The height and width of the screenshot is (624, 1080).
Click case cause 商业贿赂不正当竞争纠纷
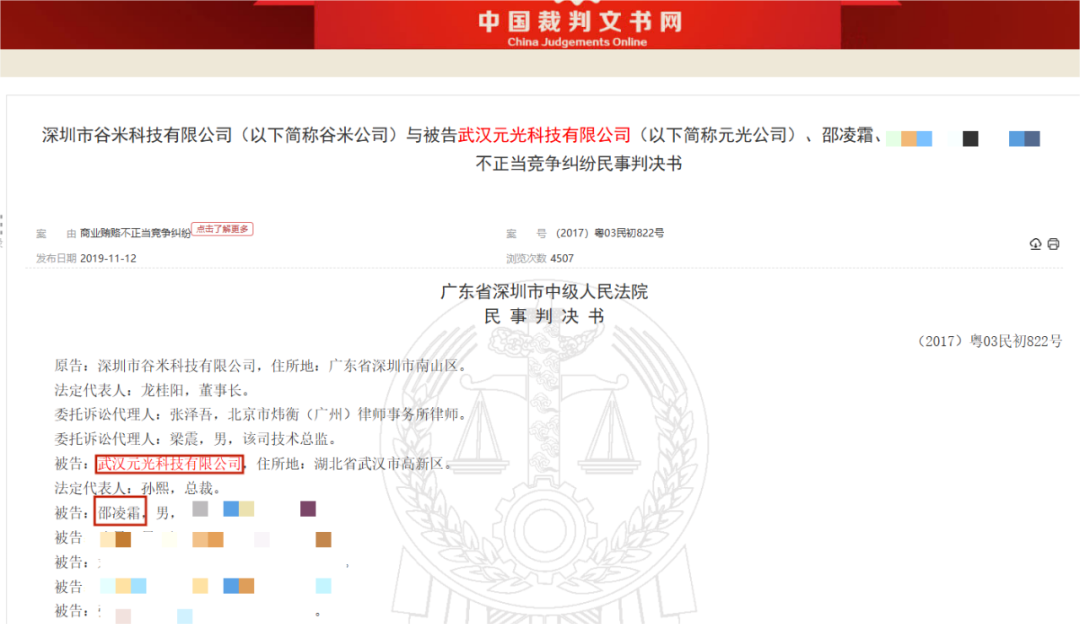(135, 233)
